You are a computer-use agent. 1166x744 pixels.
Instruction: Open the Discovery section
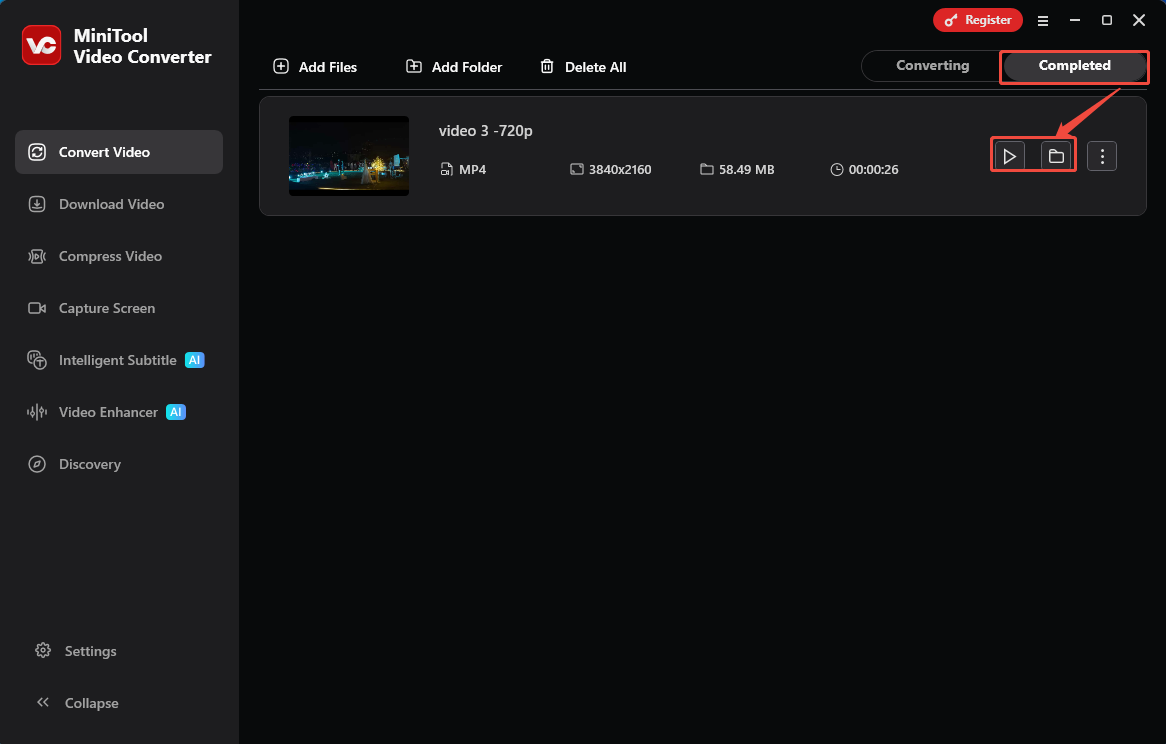119,465
